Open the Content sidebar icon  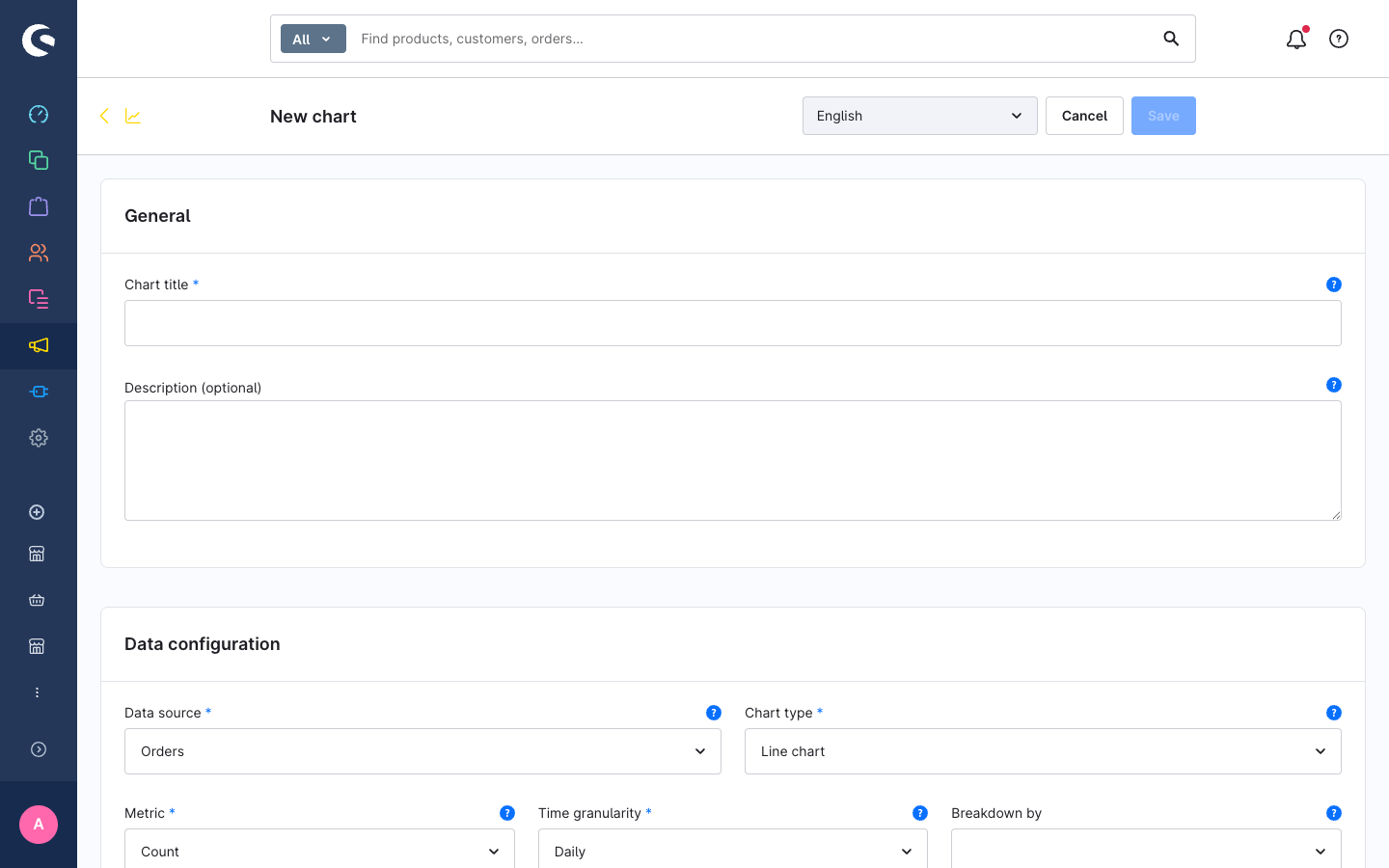pyautogui.click(x=39, y=299)
